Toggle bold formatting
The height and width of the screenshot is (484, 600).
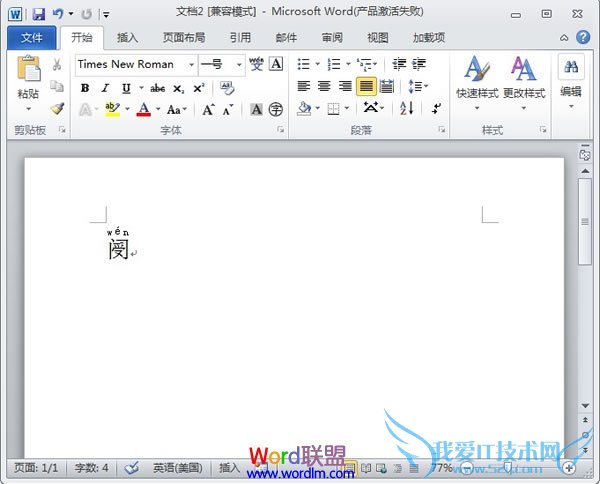(85, 88)
